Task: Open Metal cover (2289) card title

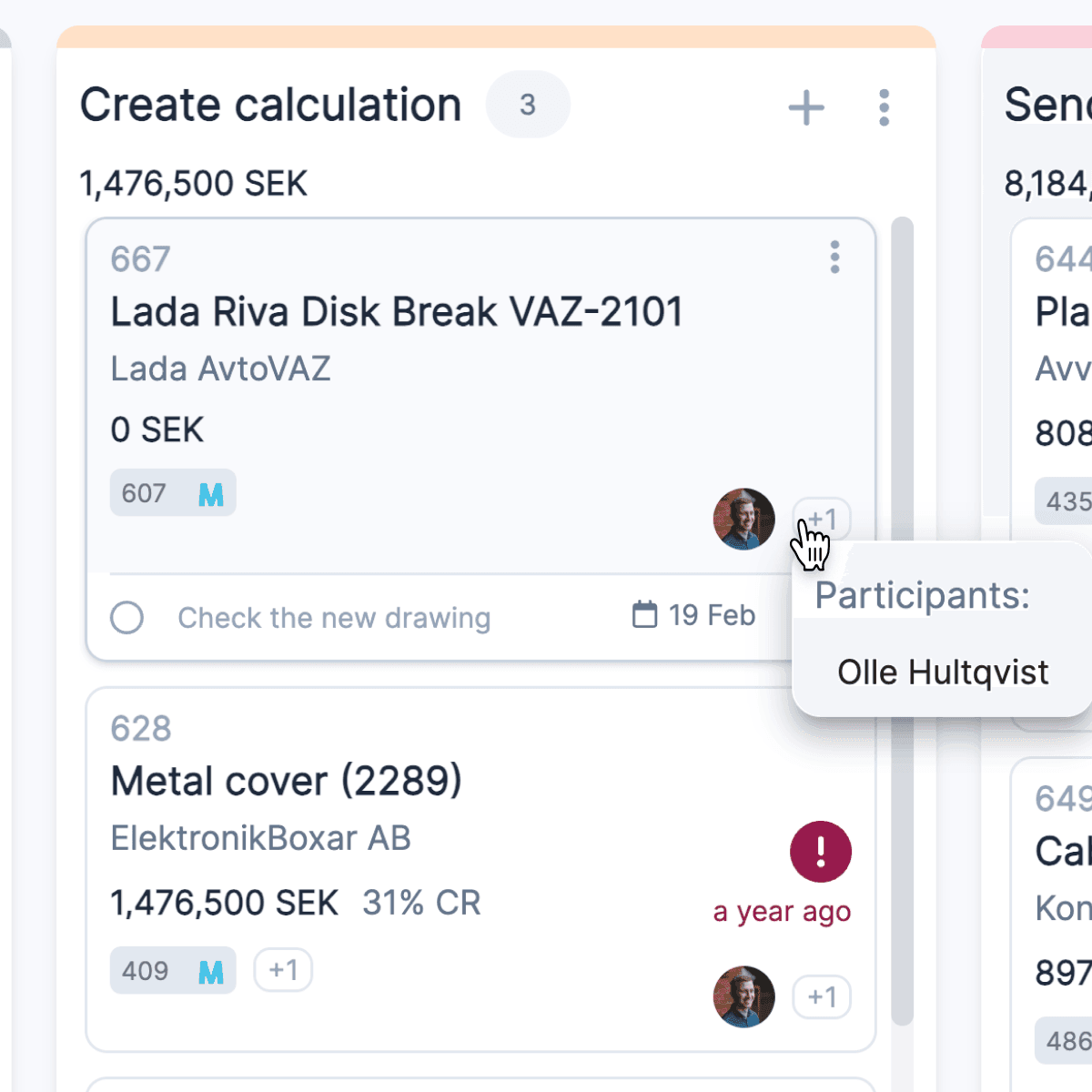Action: (x=286, y=781)
